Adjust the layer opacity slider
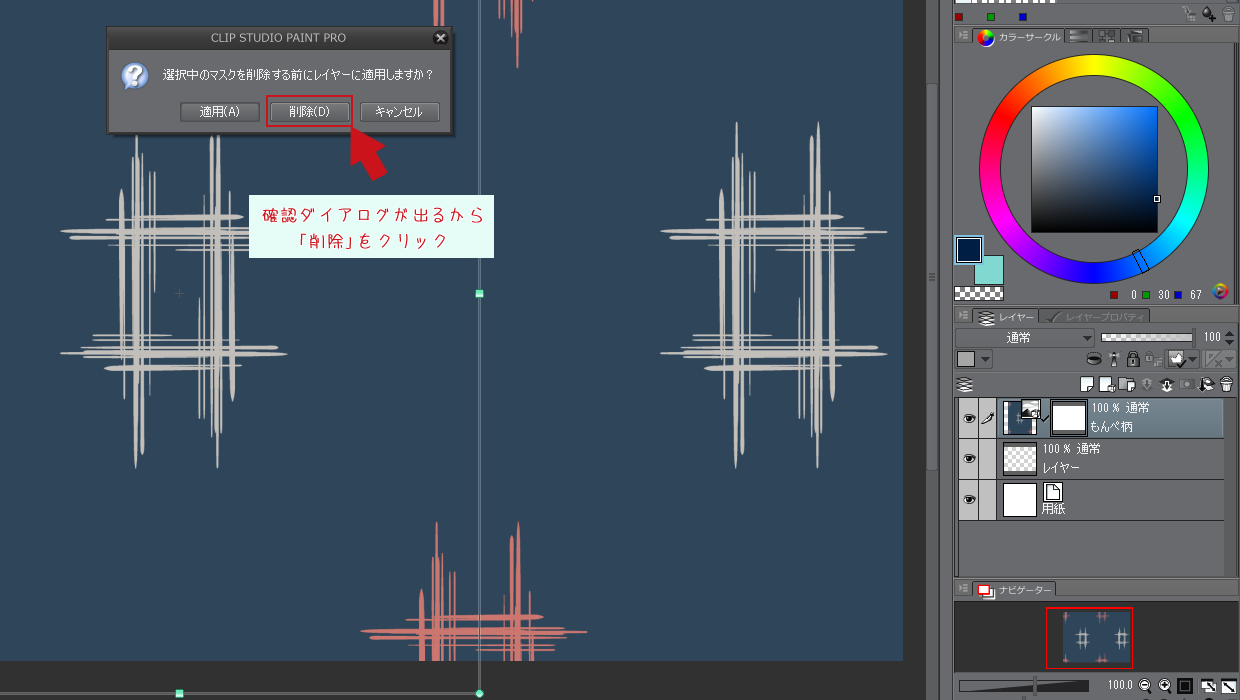Screen dimensions: 1240x700 [1147, 338]
